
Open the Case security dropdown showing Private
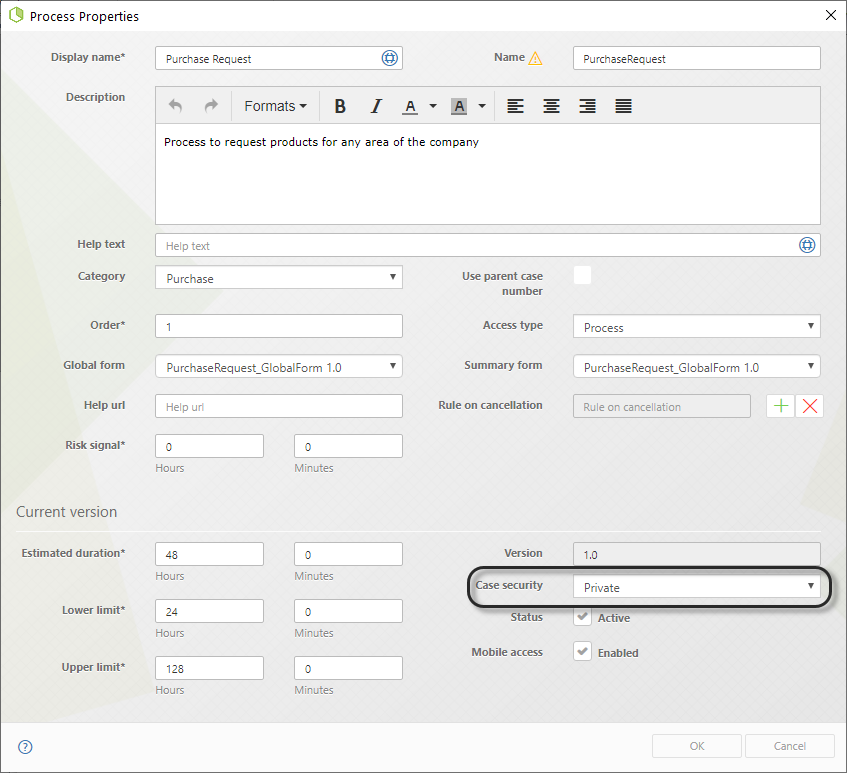[x=696, y=586]
